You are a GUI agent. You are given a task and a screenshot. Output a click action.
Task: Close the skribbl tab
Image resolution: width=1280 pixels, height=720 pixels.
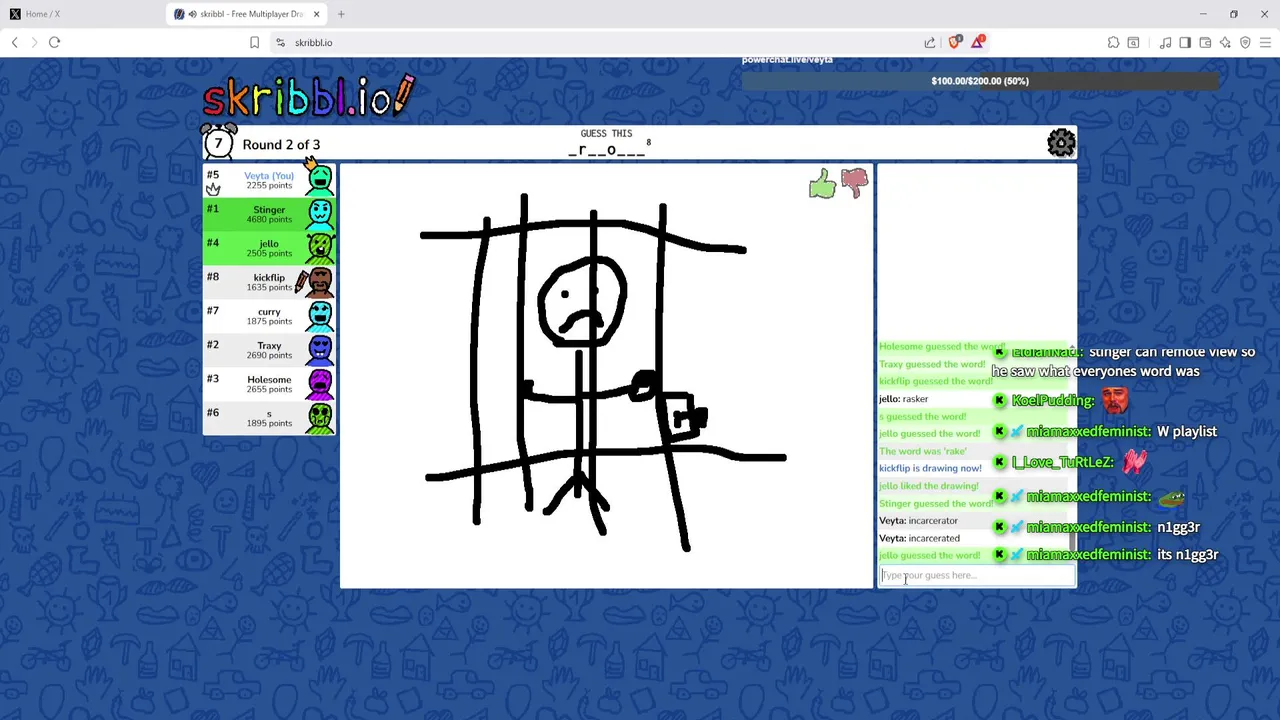[x=317, y=14]
